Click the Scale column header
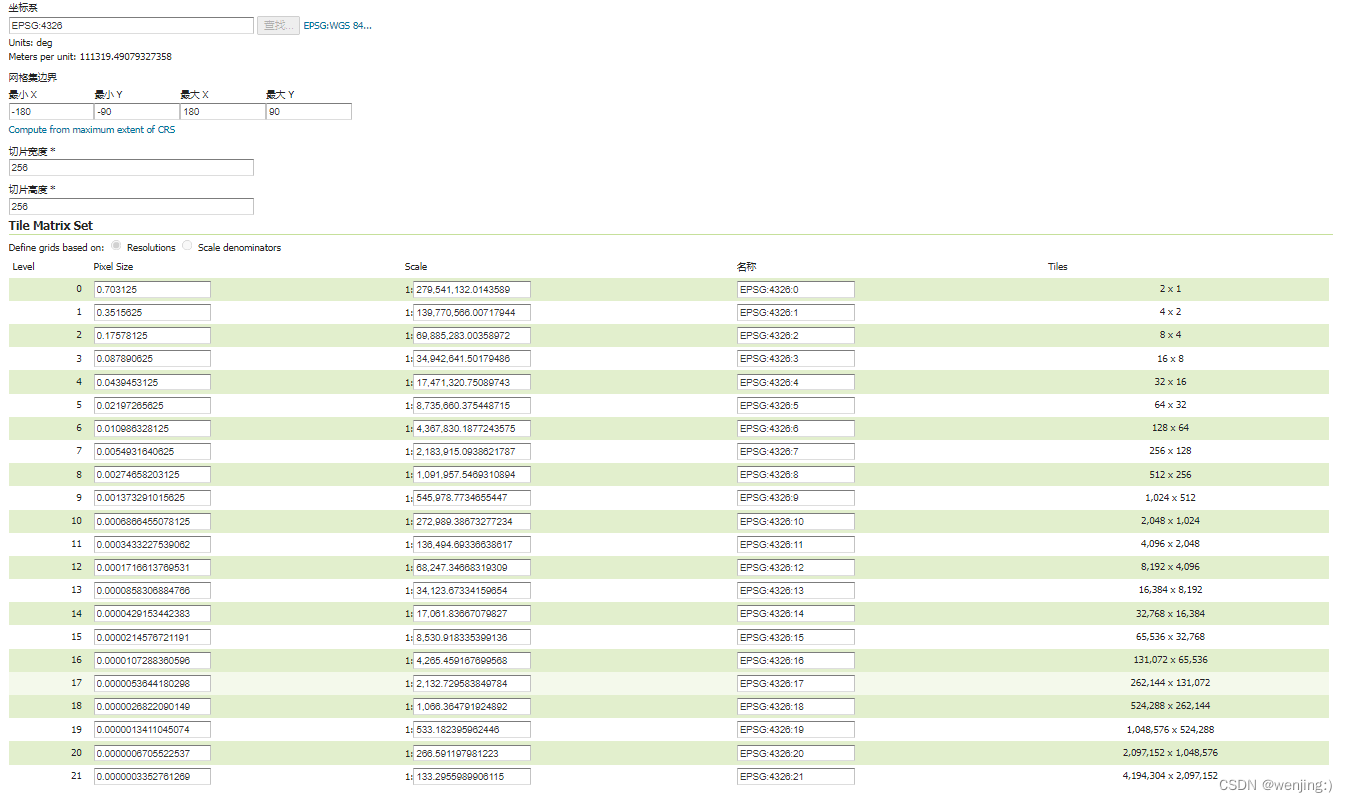Image resolution: width=1347 pixels, height=802 pixels. click(416, 267)
